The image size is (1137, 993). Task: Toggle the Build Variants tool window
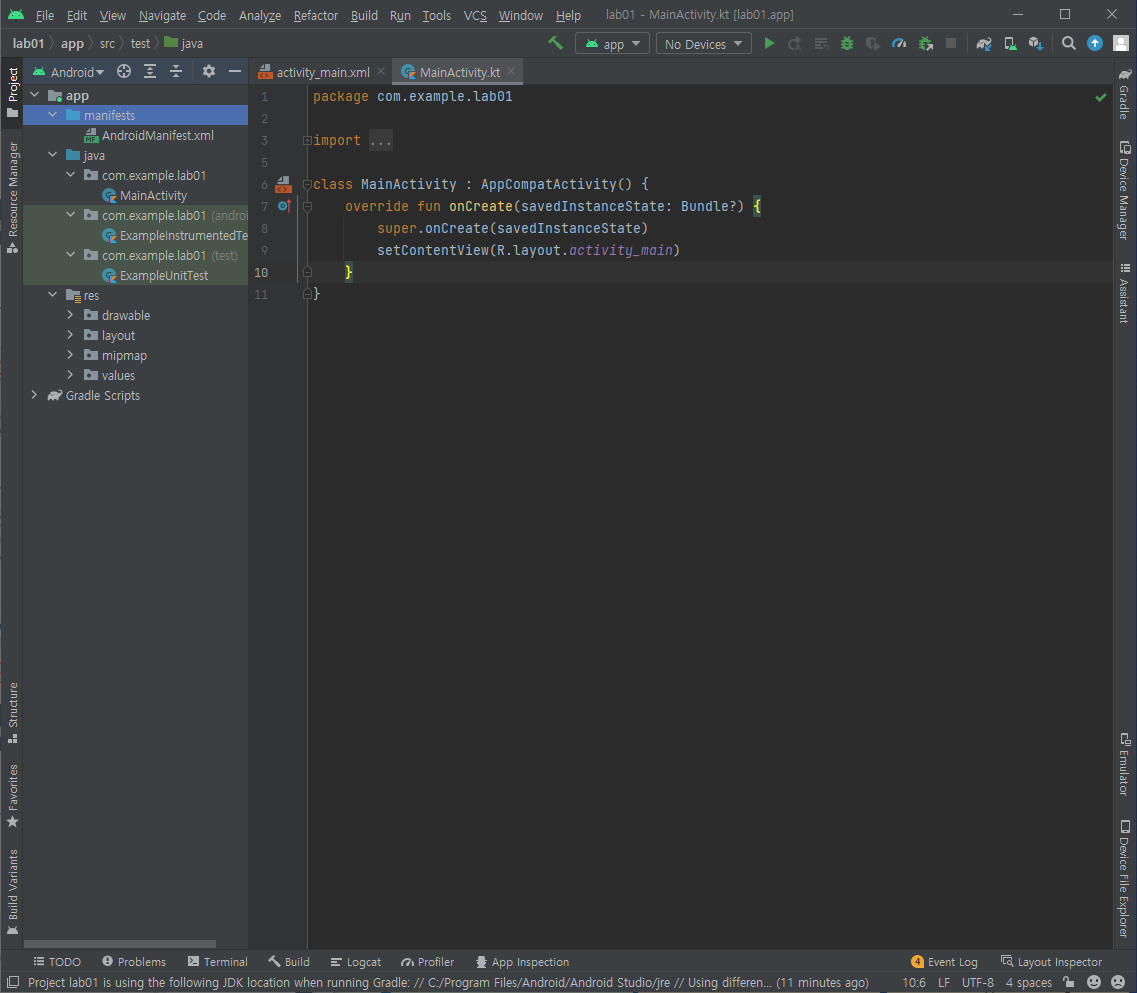(x=12, y=892)
